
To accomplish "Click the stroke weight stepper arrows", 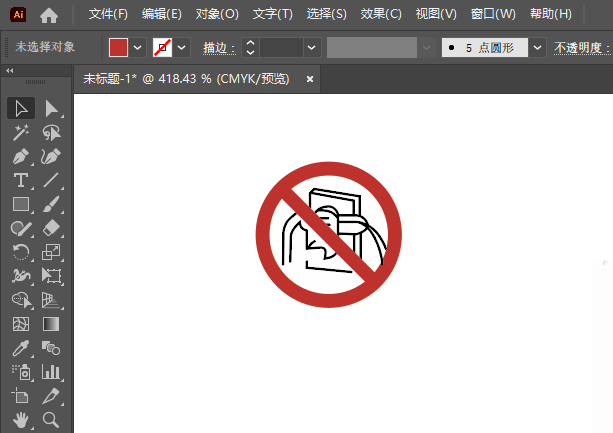I will coord(251,48).
